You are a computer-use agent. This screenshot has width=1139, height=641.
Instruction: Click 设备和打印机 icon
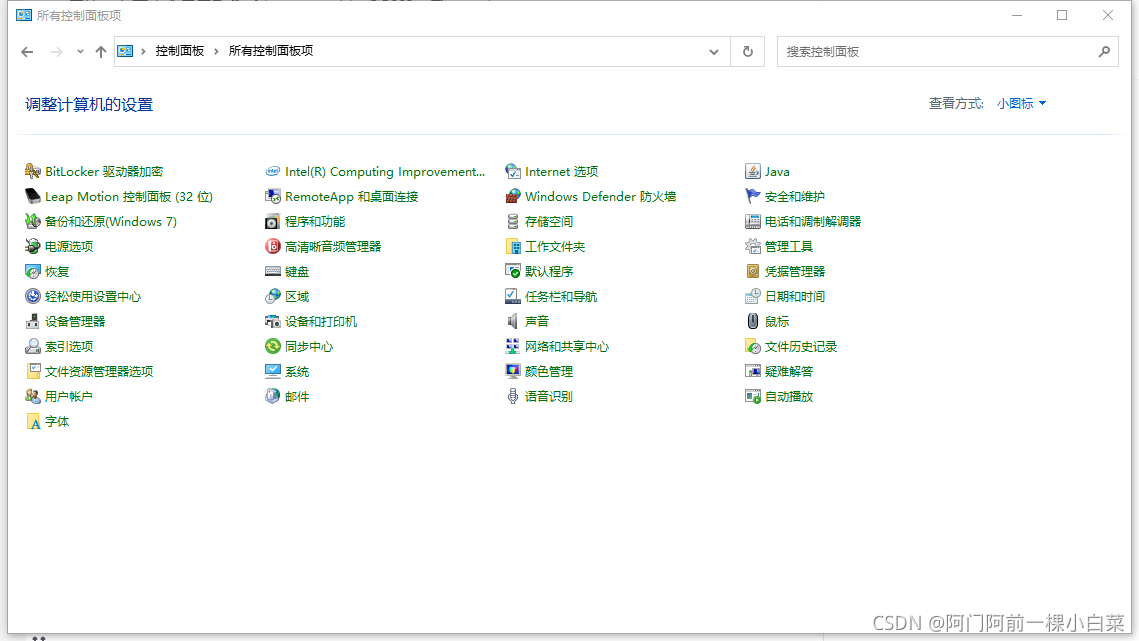click(x=272, y=321)
